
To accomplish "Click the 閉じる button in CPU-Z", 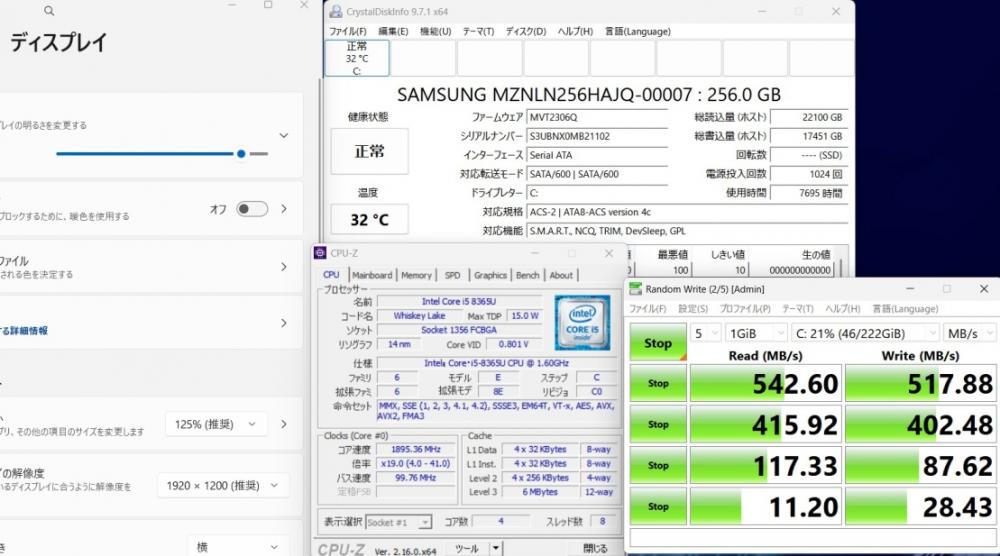I will (x=595, y=548).
